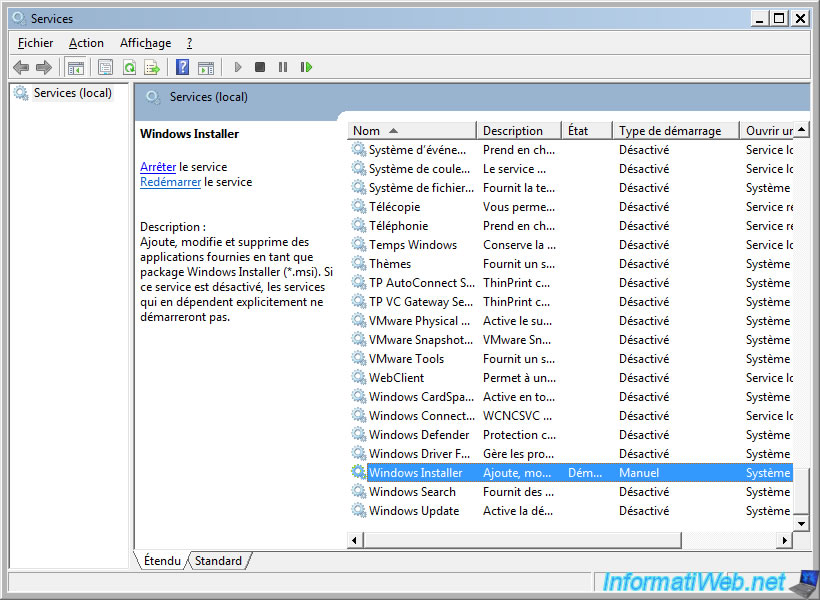Click the gear icon in the Services (local) header

(x=153, y=97)
